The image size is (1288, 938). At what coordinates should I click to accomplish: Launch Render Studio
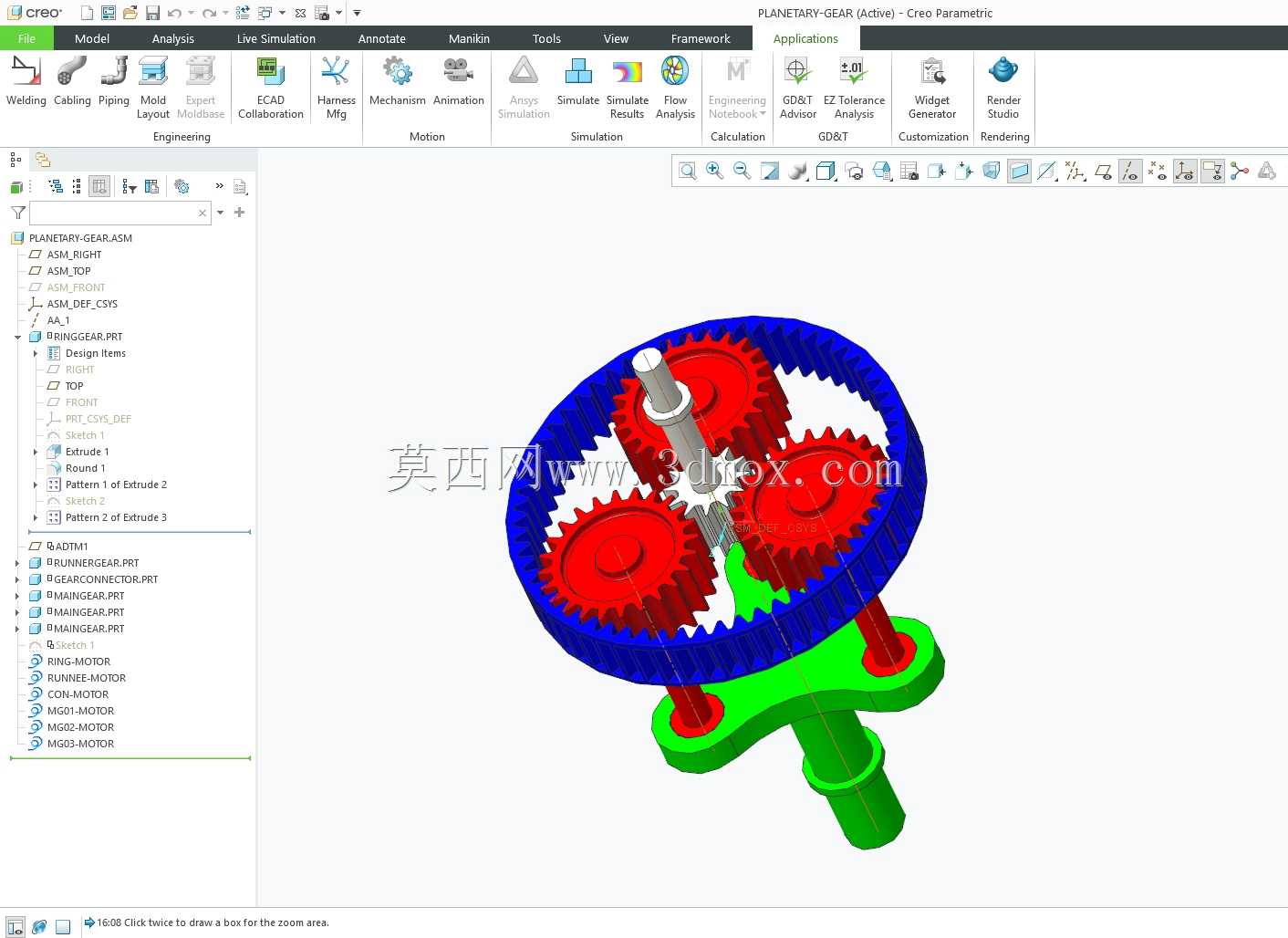[x=1002, y=88]
